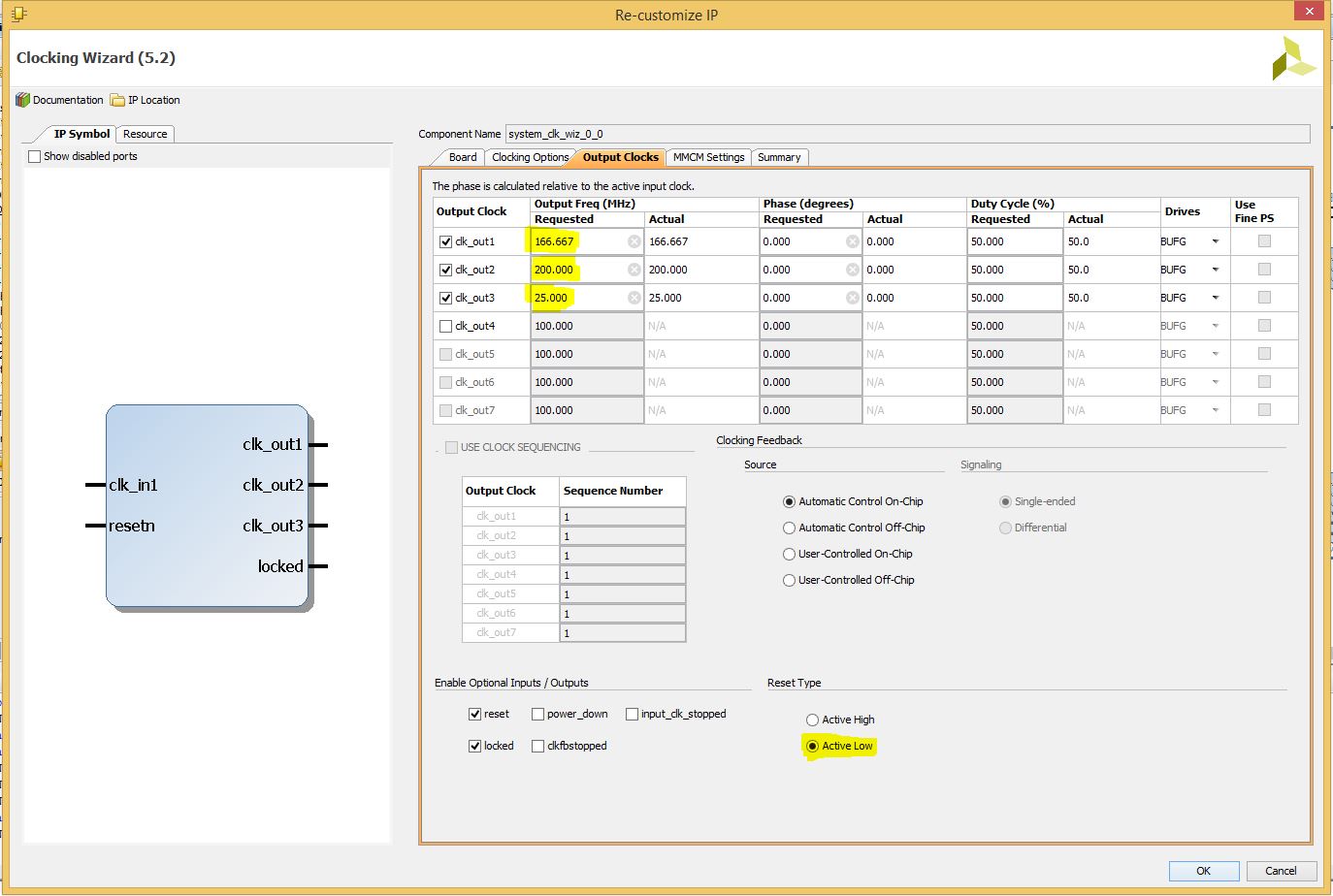Screen dimensions: 1333x896
Task: Open the Drives dropdown for clk_out1
Action: (x=1215, y=241)
